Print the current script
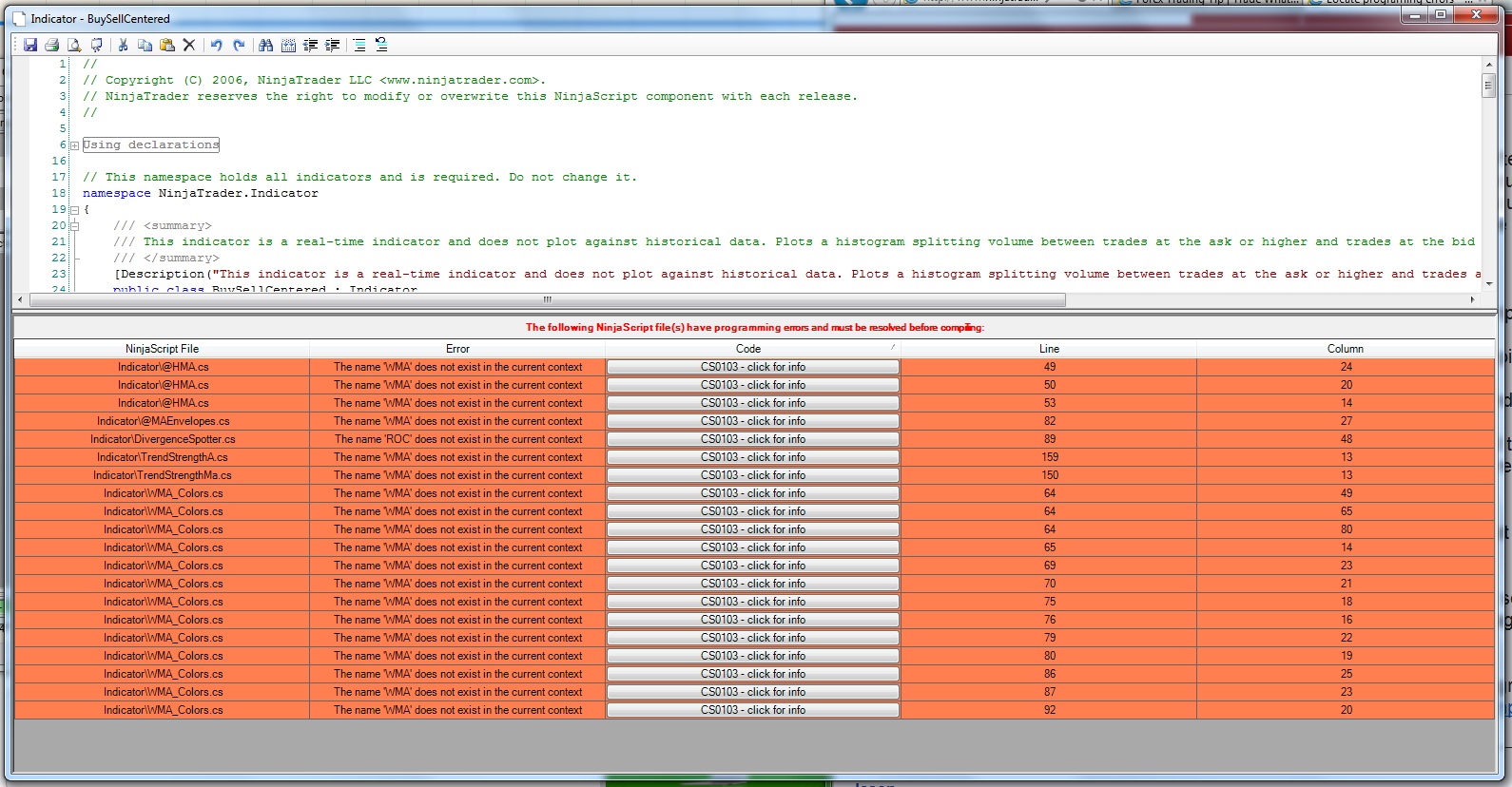Screen dimensions: 1512x787 [x=52, y=45]
